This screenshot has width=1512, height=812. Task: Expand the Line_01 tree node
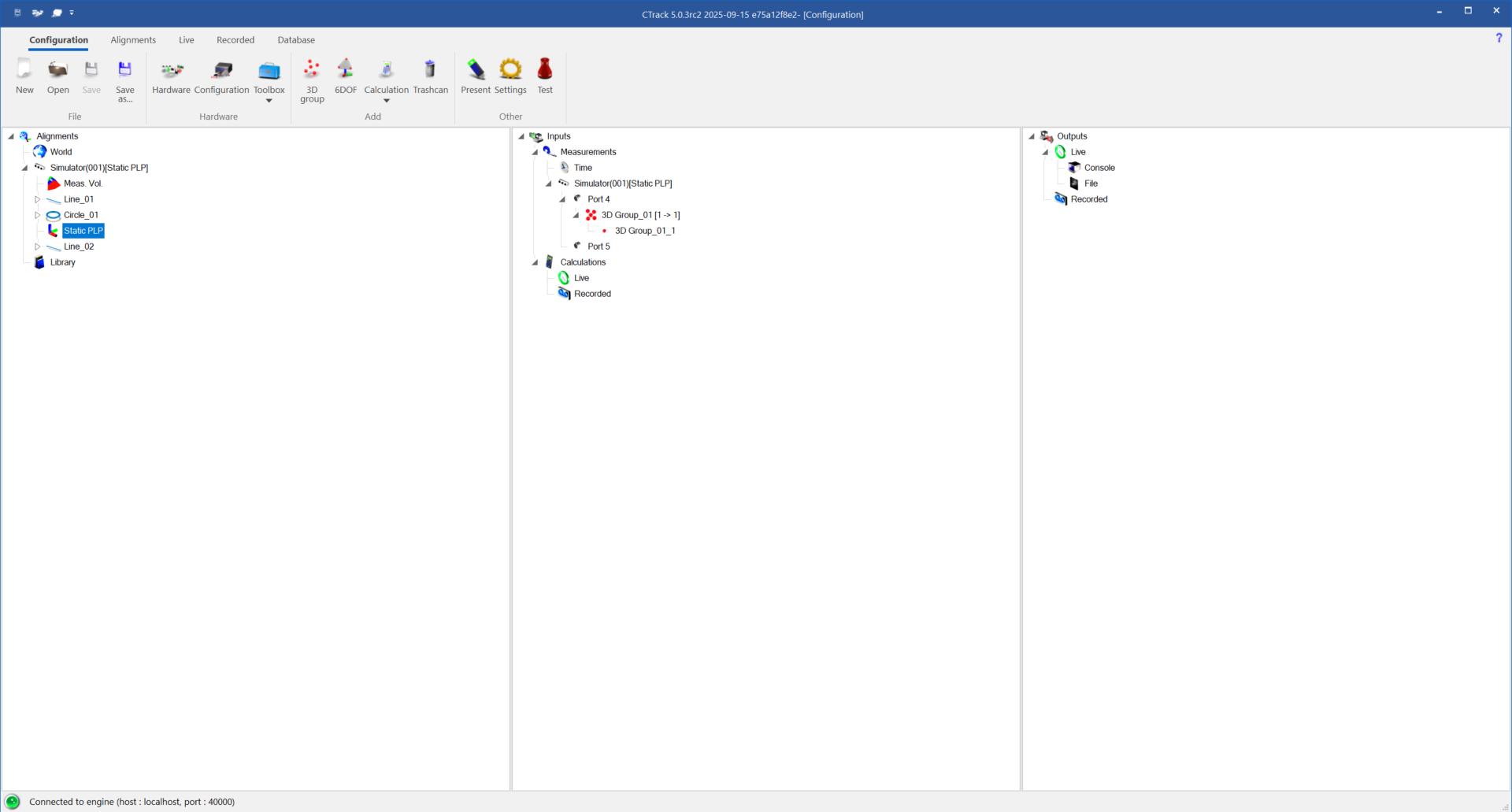[37, 199]
